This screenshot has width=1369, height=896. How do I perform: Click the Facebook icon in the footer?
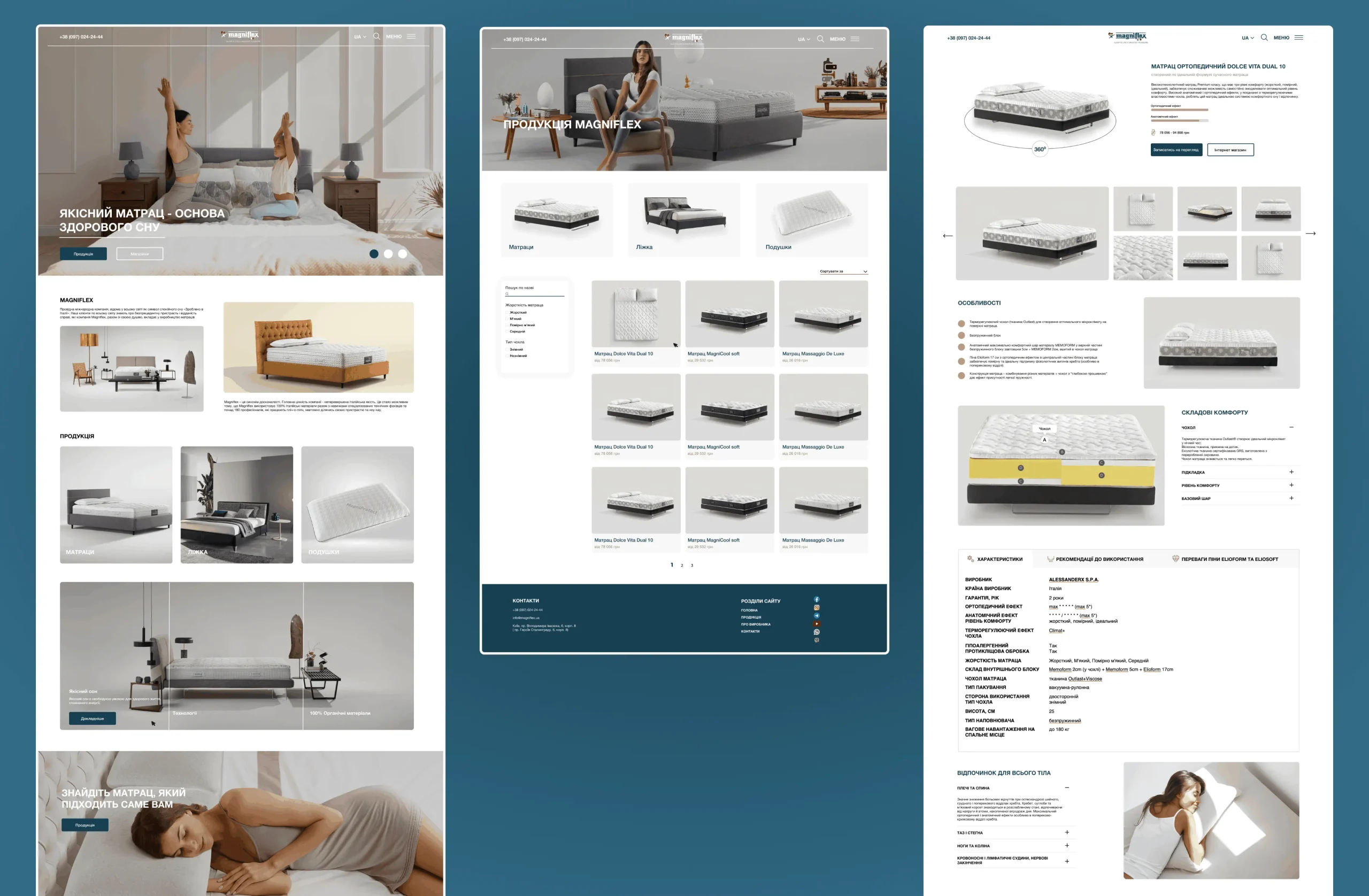816,599
